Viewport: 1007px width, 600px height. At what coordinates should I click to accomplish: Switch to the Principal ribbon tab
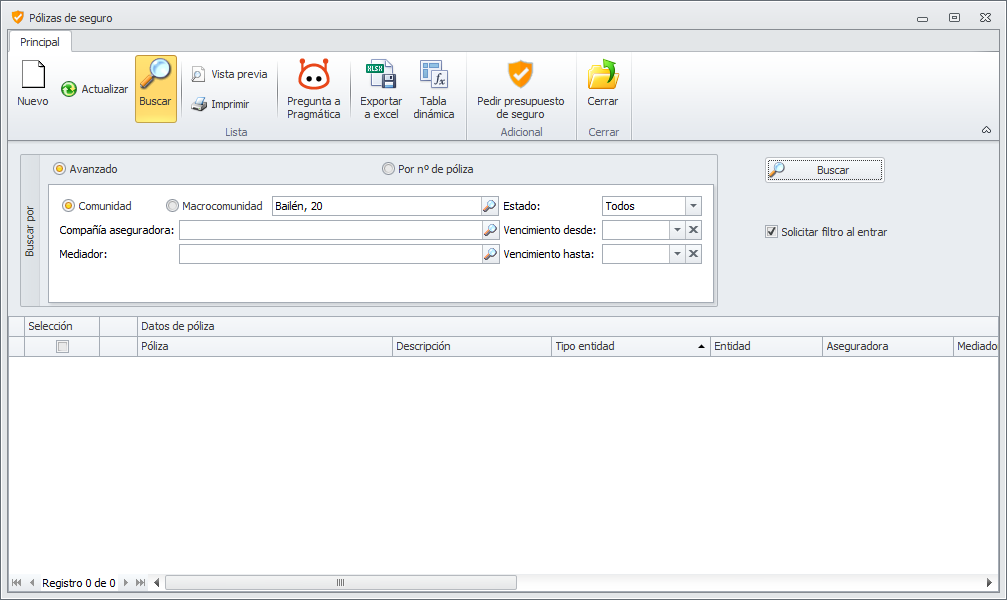point(40,42)
